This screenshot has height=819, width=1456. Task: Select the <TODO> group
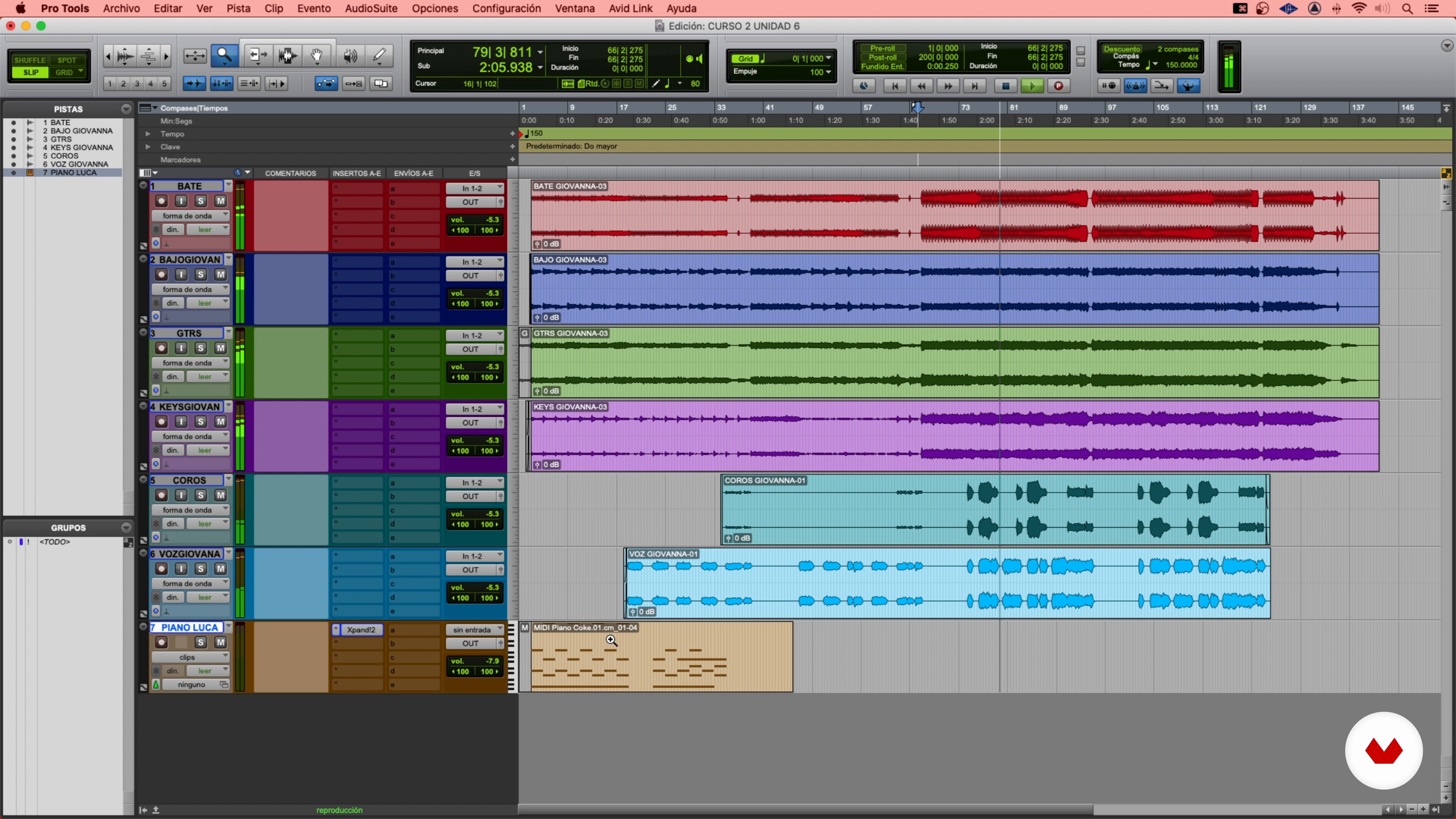coord(55,541)
